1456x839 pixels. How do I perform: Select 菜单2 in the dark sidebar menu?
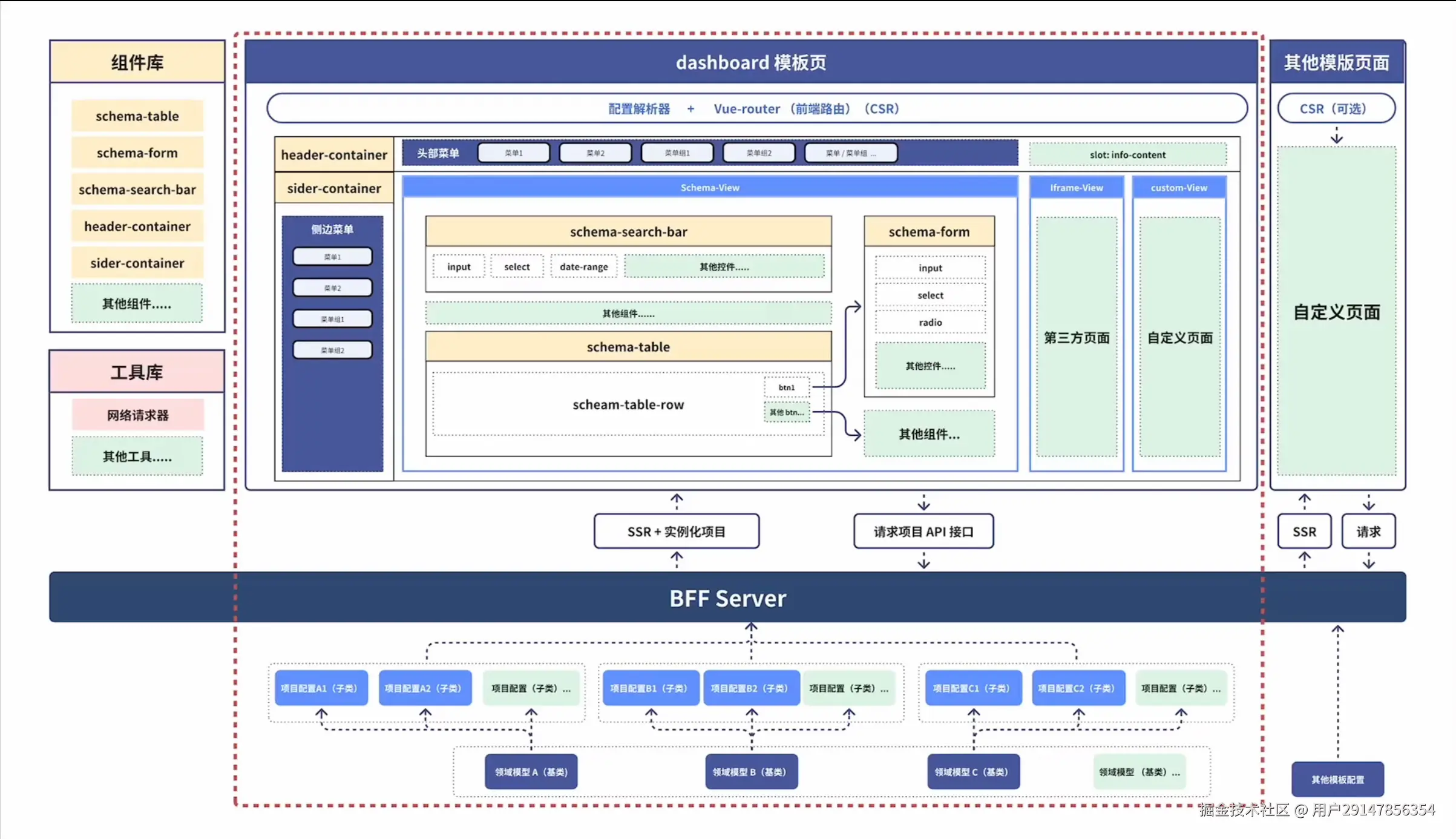tap(332, 288)
